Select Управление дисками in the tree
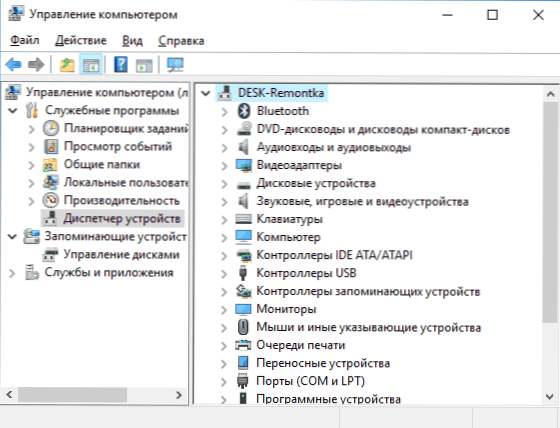Screen dimensions: 560x428 point(121,254)
